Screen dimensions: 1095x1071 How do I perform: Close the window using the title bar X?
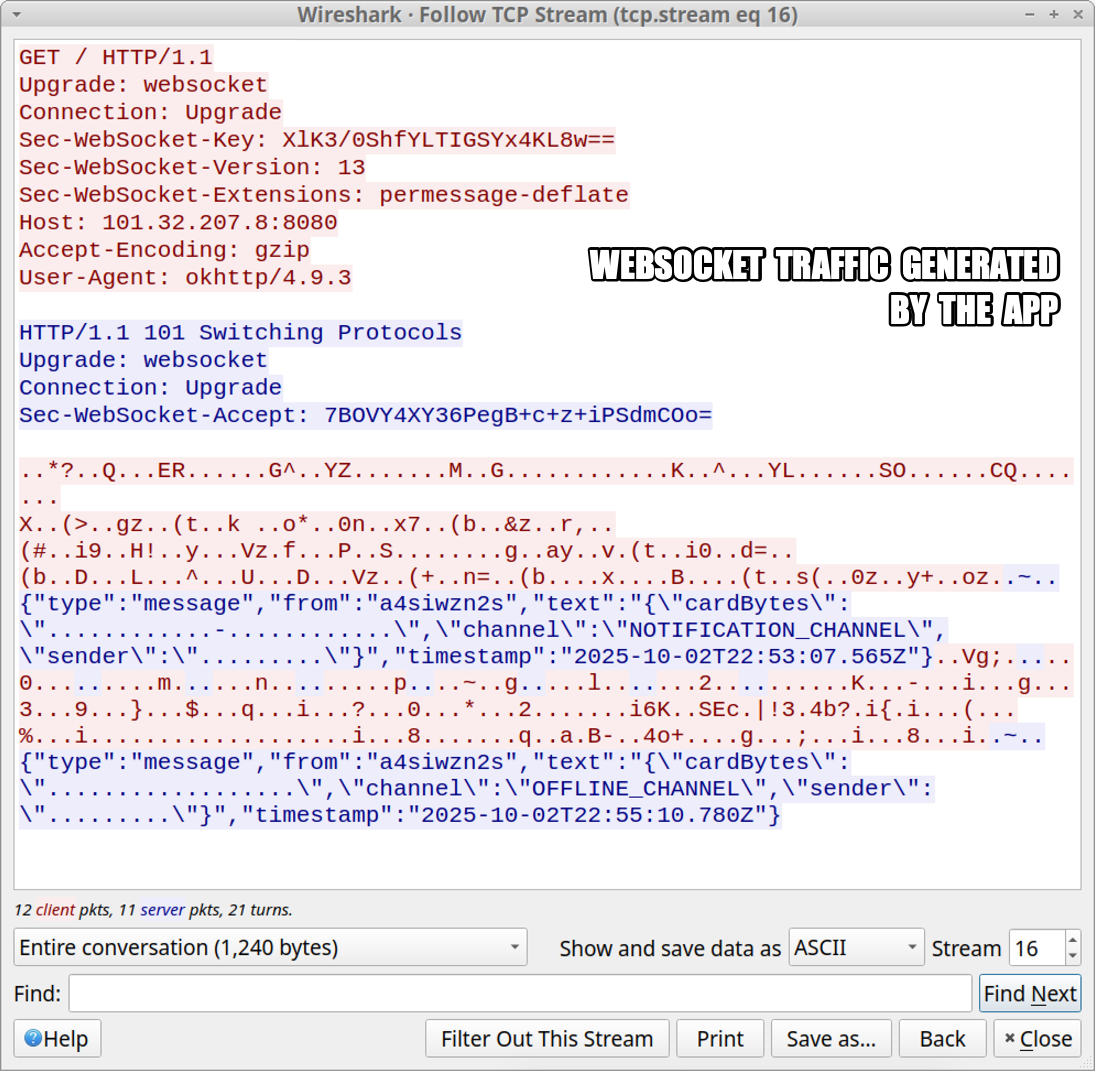click(1076, 15)
